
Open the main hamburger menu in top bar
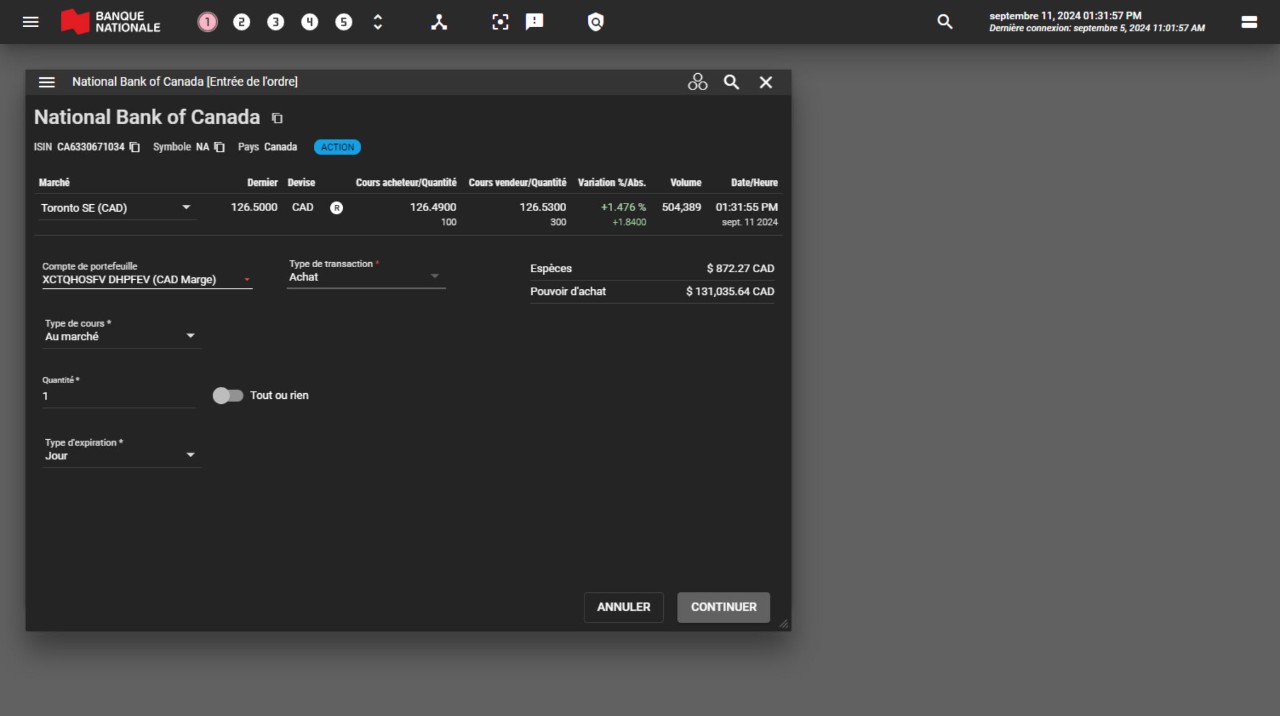(x=31, y=21)
